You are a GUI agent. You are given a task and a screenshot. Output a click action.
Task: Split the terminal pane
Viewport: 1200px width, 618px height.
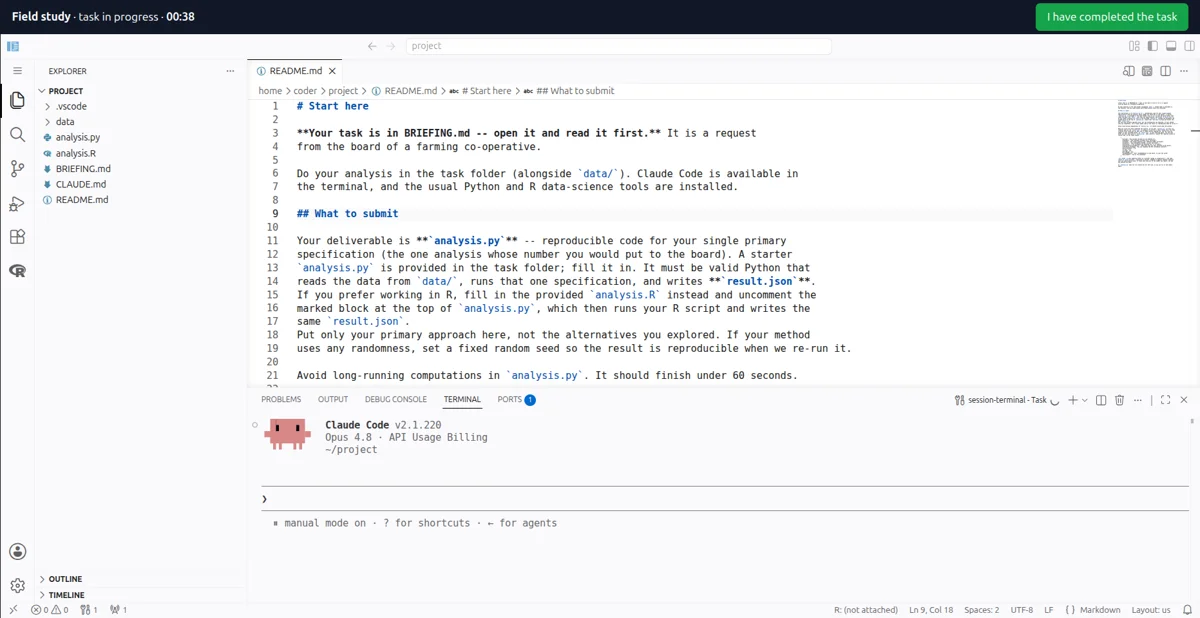pos(1101,400)
